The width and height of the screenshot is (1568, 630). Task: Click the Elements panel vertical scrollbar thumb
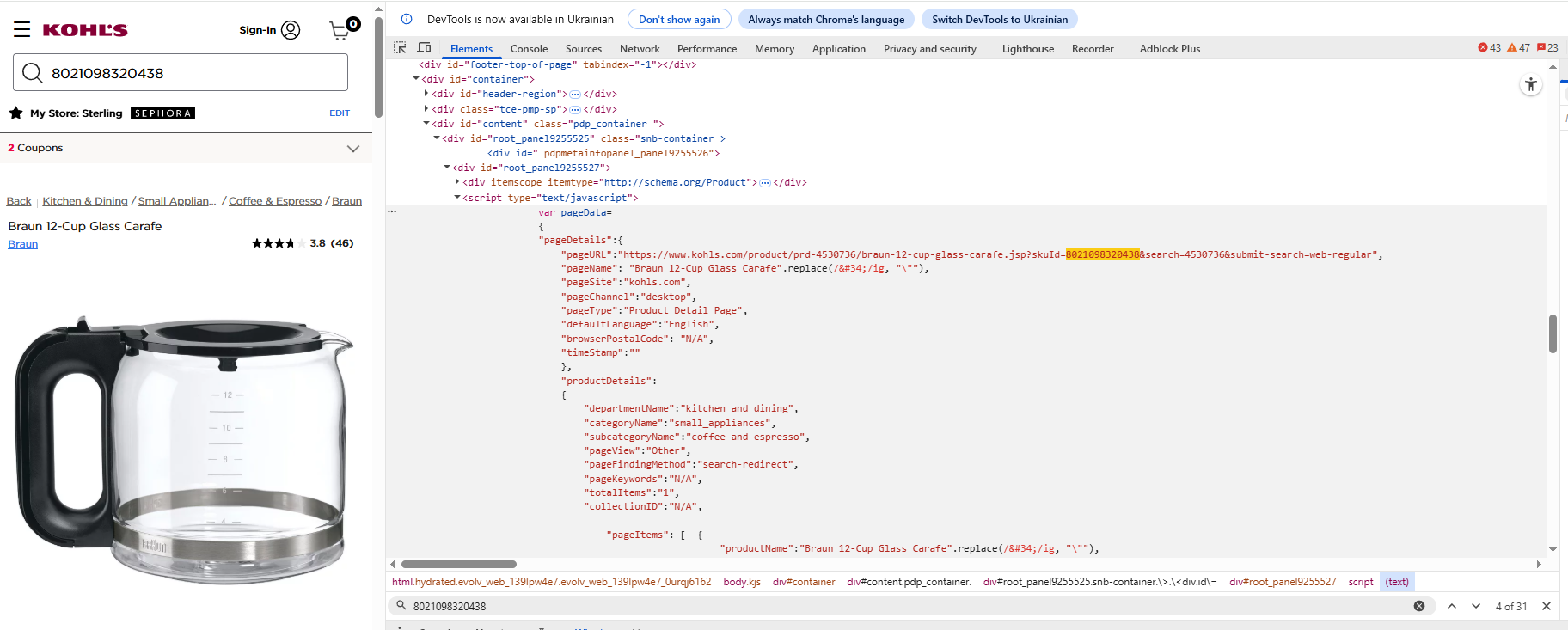point(1553,333)
